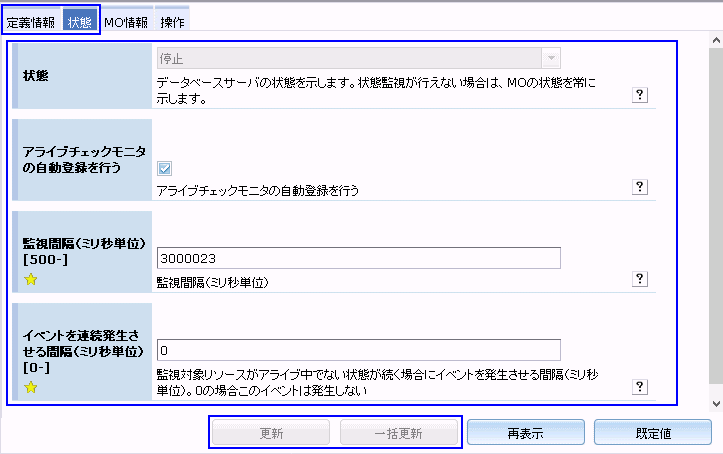
Task: Focus the イベント interval field containing 0
Action: tap(358, 350)
